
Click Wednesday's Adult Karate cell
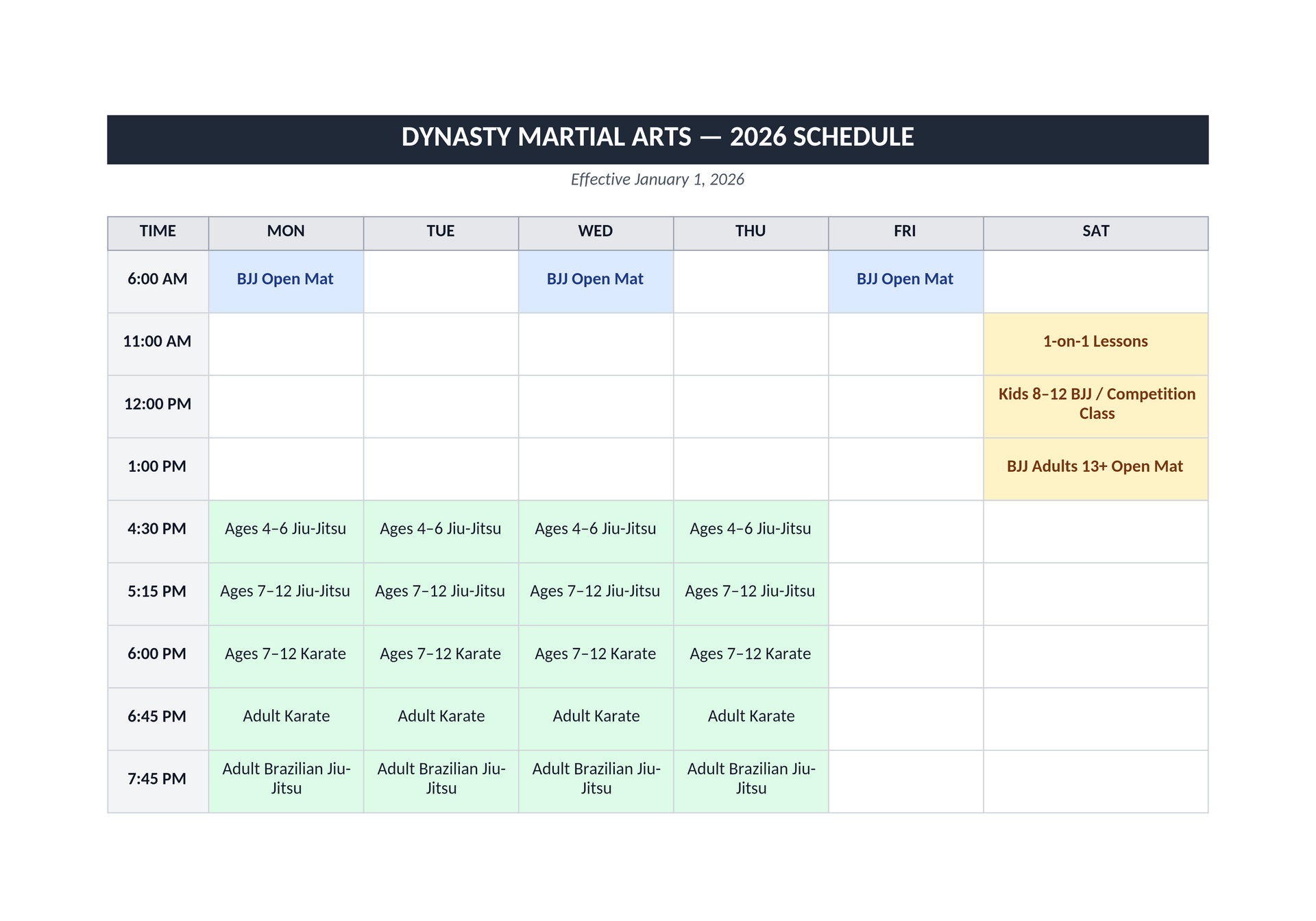tap(596, 719)
